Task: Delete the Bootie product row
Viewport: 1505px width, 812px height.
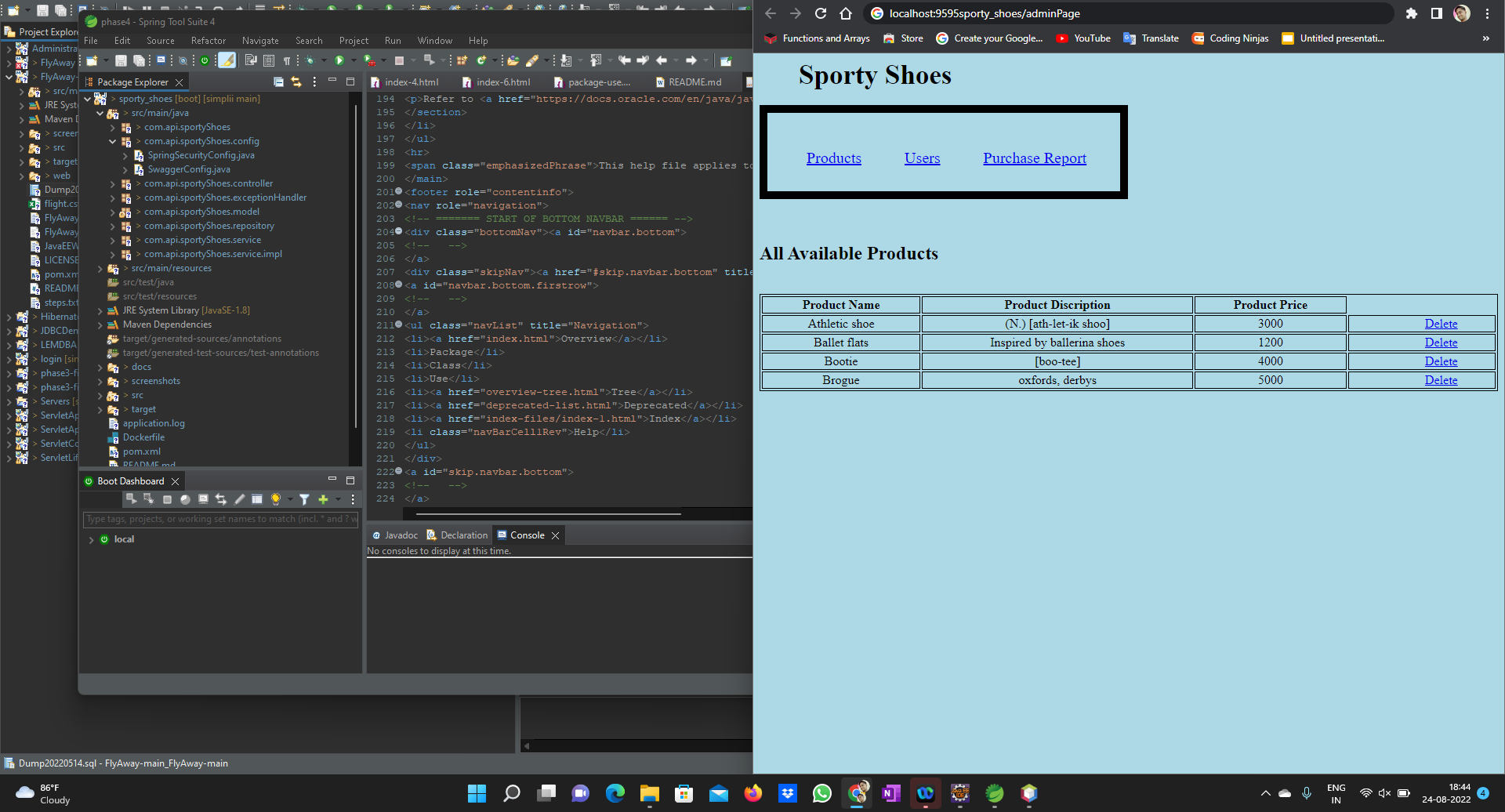Action: (1441, 361)
